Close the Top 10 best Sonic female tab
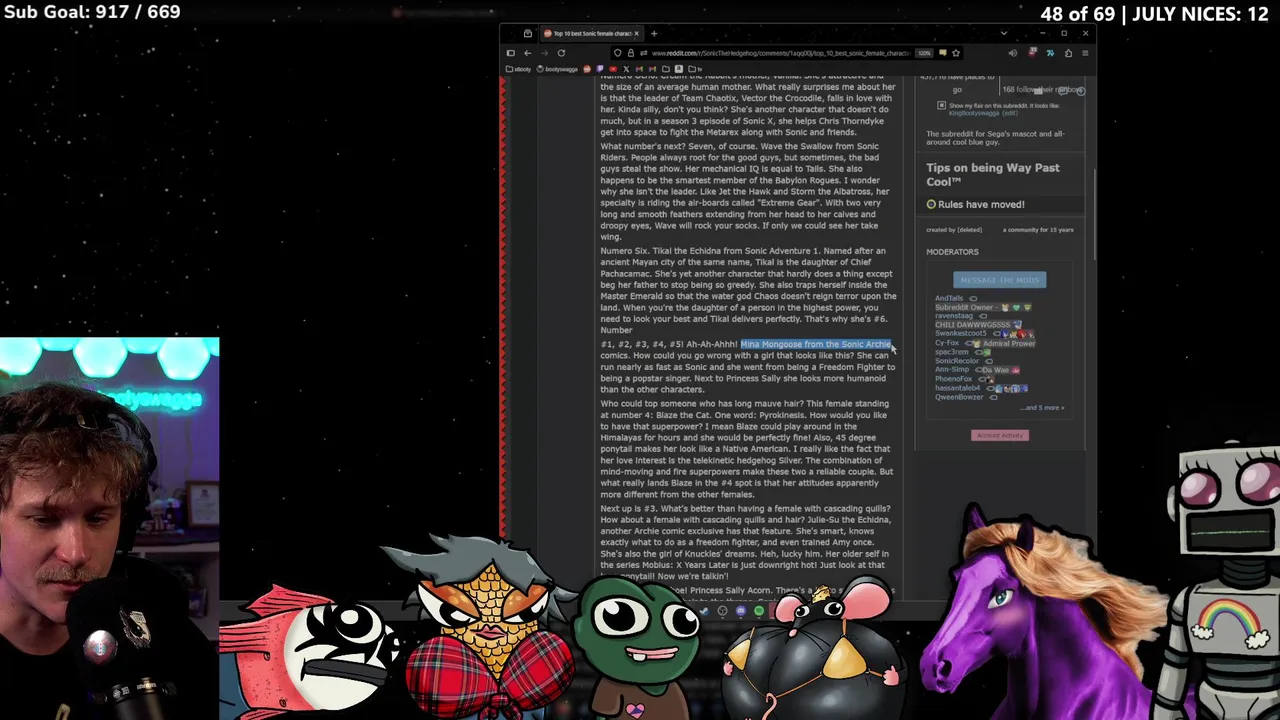Image resolution: width=1280 pixels, height=720 pixels. [636, 33]
